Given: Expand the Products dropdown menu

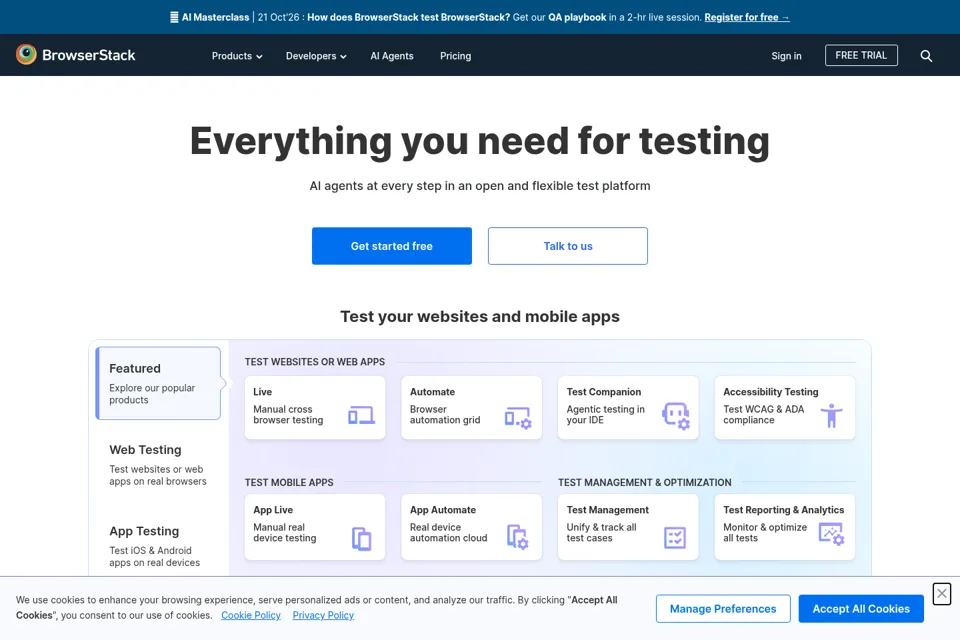Looking at the screenshot, I should [x=237, y=56].
